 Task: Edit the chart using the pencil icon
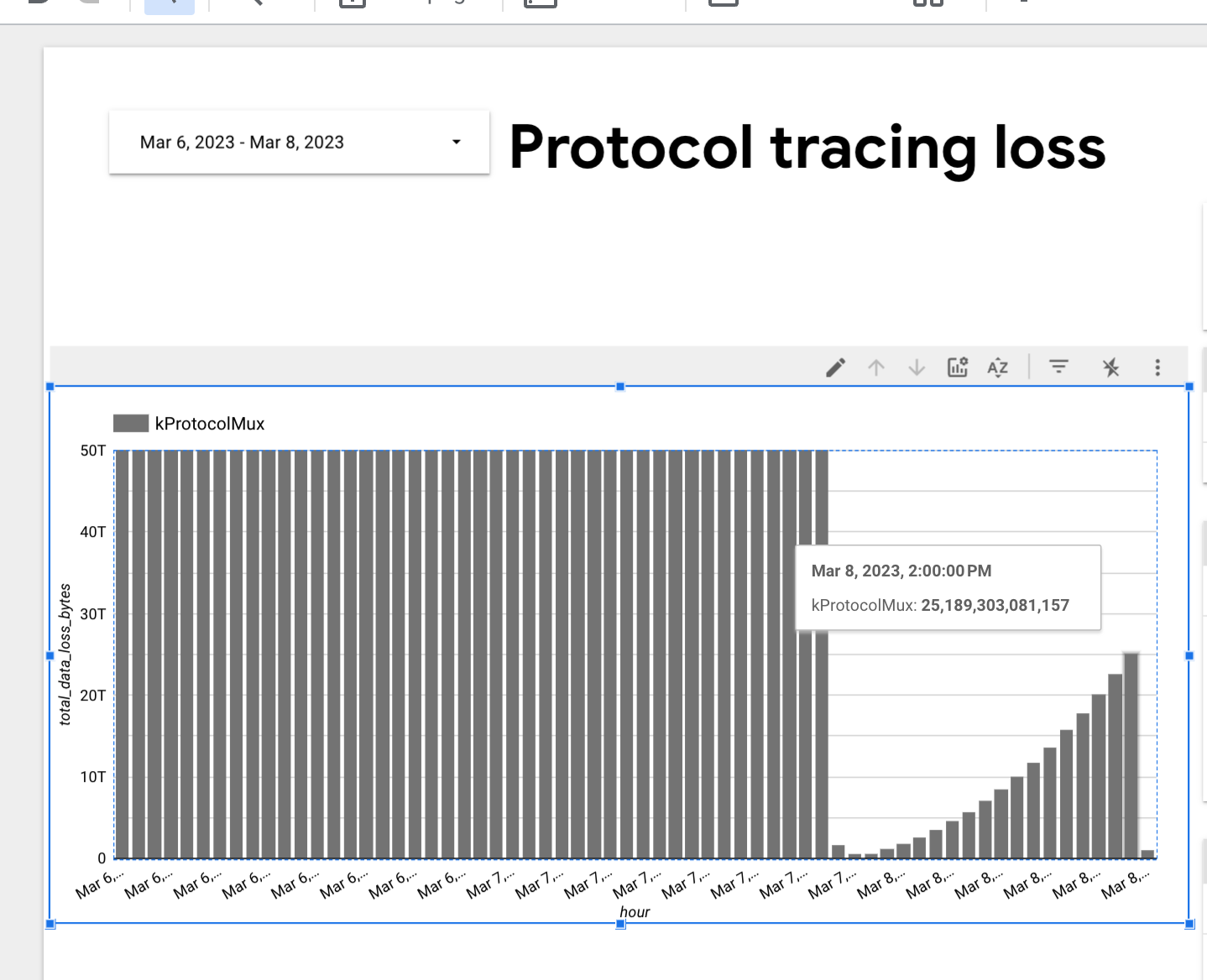pyautogui.click(x=835, y=367)
